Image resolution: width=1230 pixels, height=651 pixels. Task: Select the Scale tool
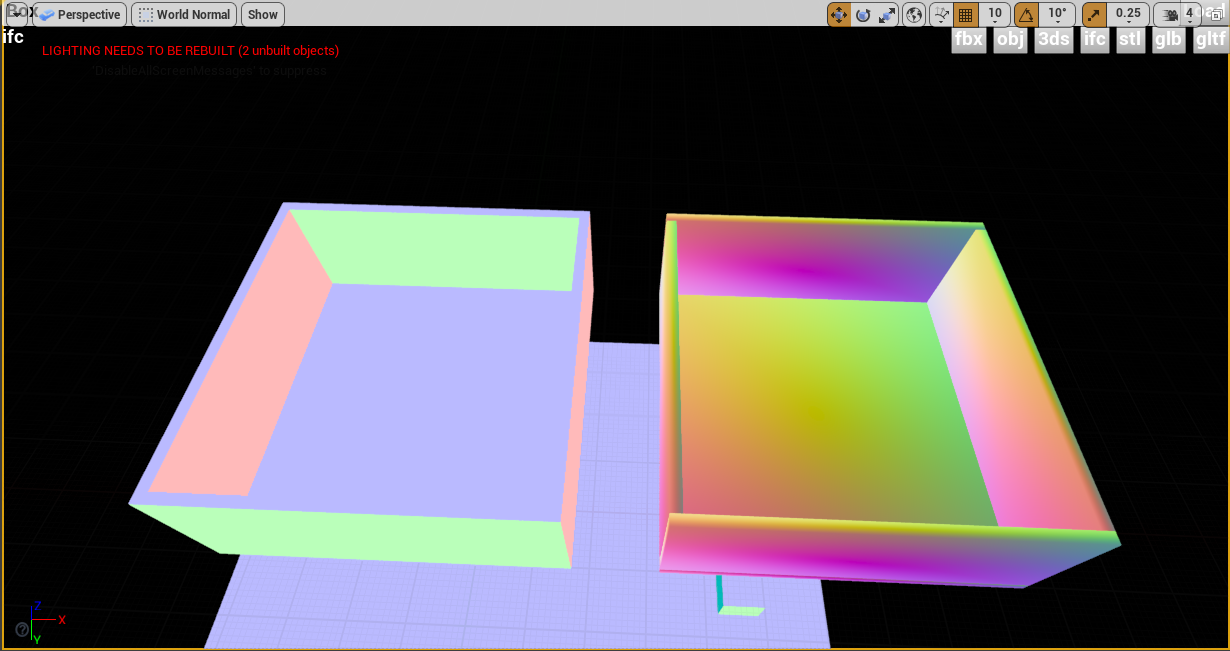tap(886, 14)
